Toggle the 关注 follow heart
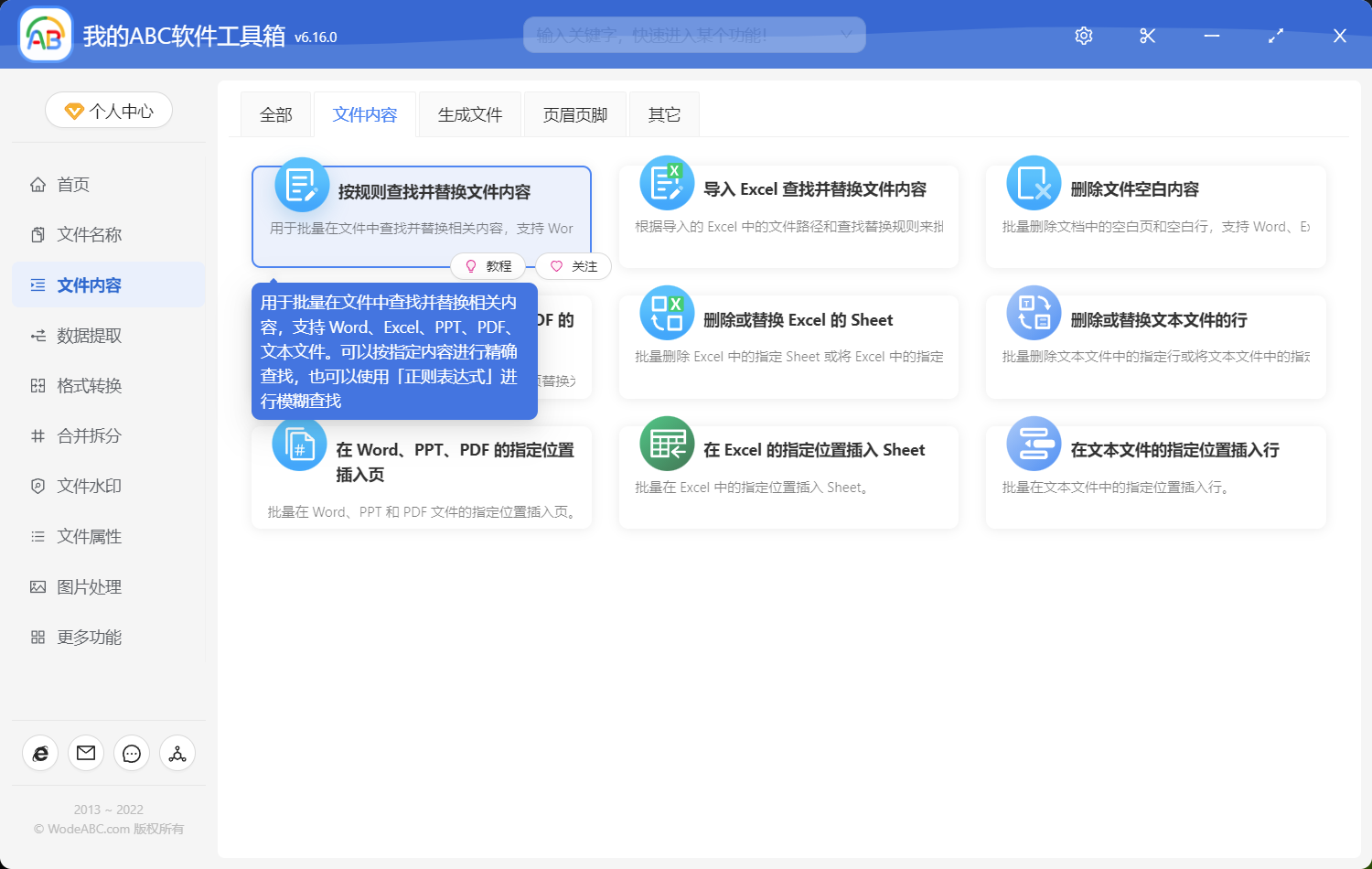The height and width of the screenshot is (869, 1372). [x=573, y=266]
